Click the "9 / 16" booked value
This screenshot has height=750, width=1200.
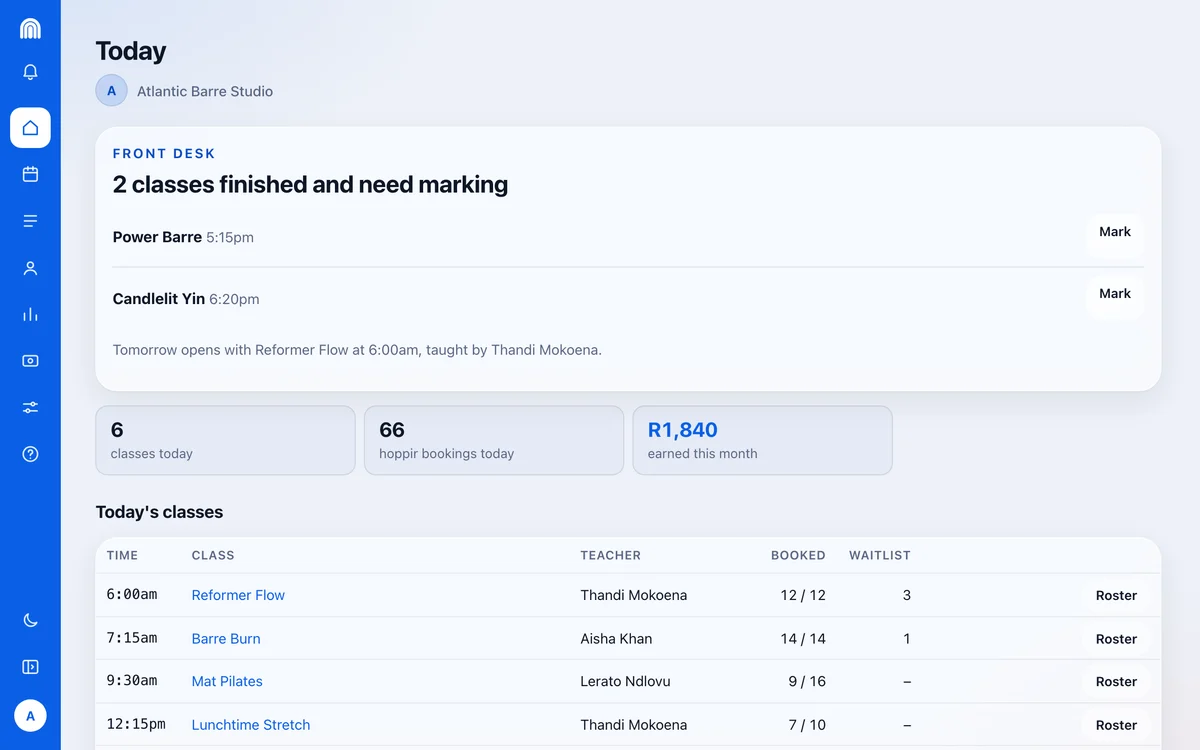pyautogui.click(x=807, y=682)
